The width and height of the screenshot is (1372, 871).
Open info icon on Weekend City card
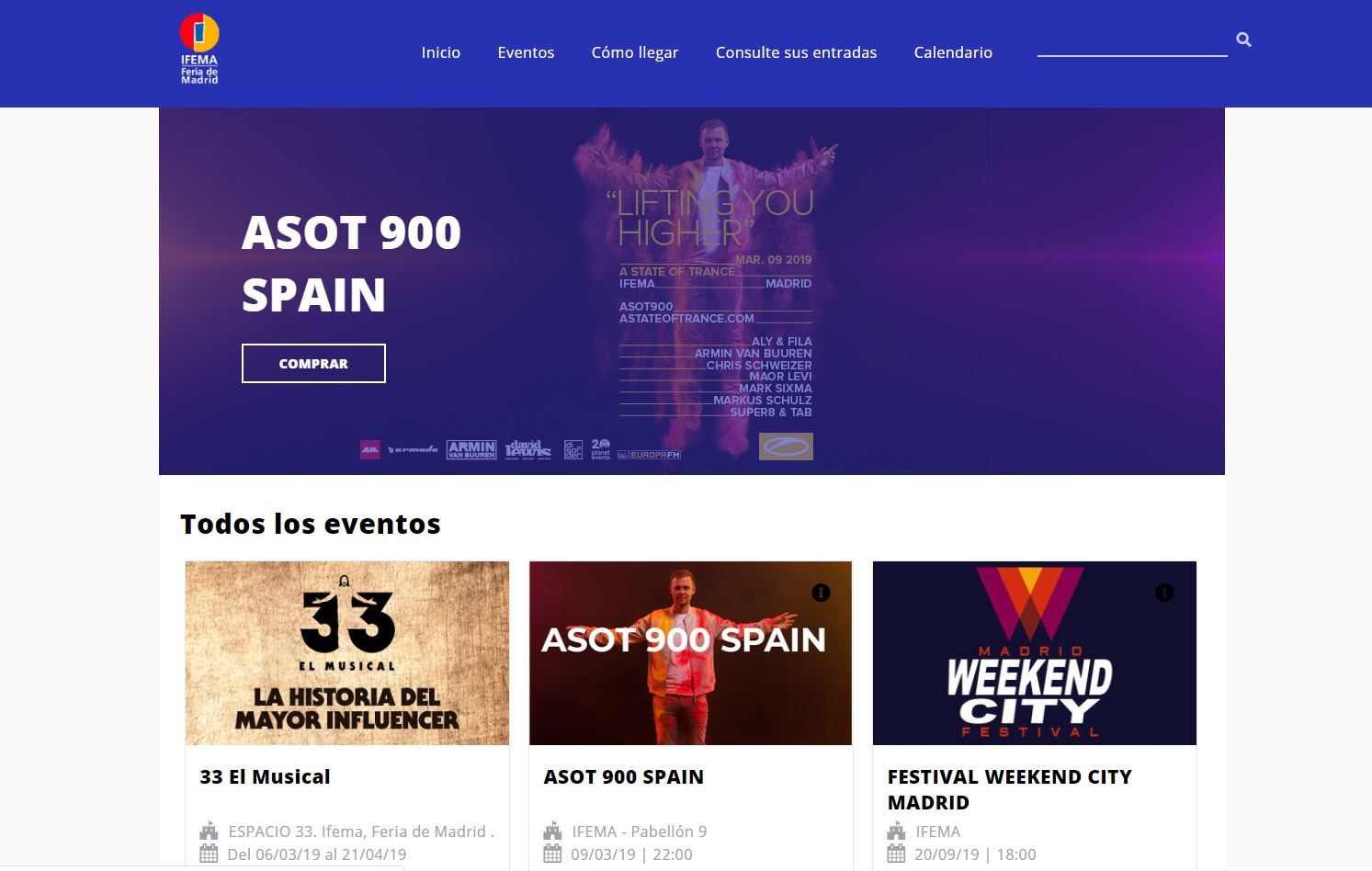(x=1164, y=593)
